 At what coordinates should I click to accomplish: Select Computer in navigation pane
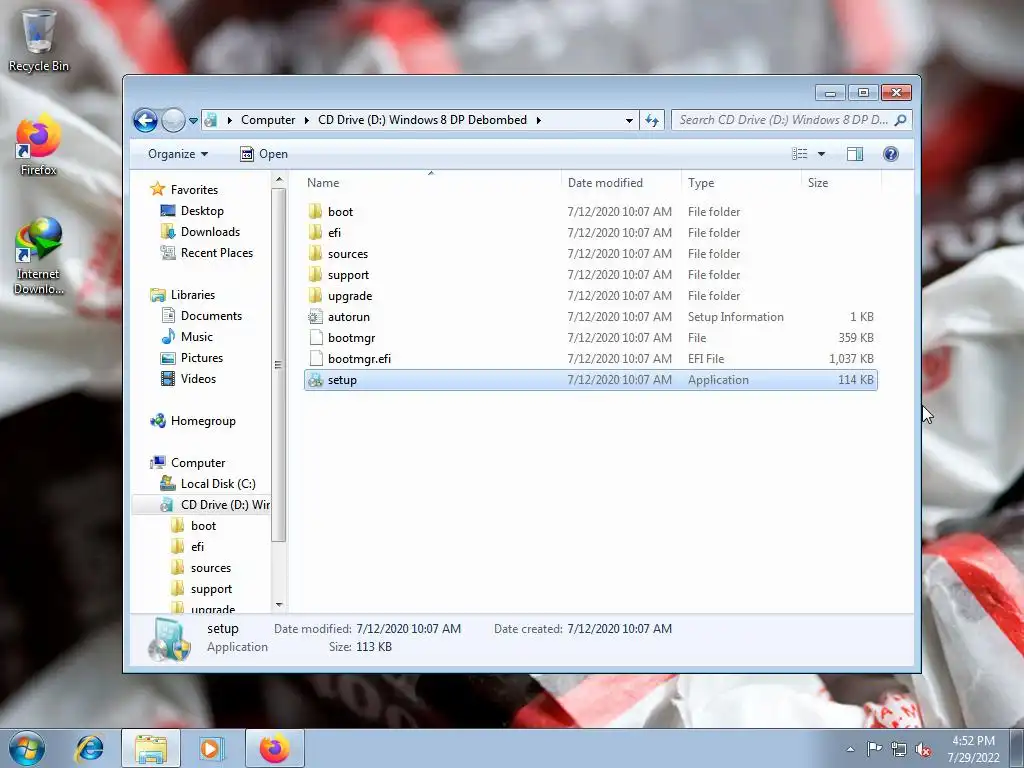tap(188, 463)
